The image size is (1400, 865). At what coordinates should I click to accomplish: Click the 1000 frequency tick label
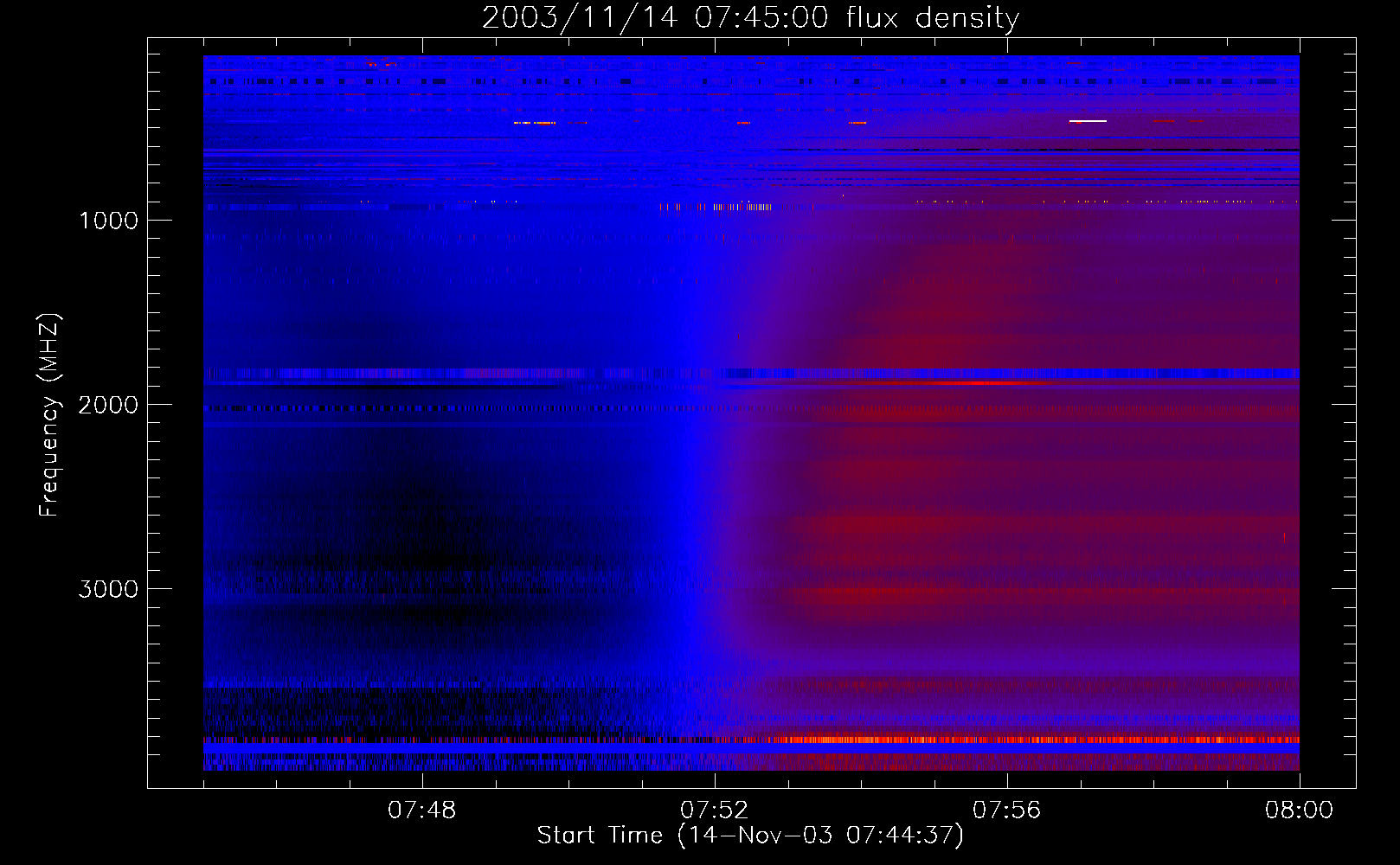pos(108,221)
